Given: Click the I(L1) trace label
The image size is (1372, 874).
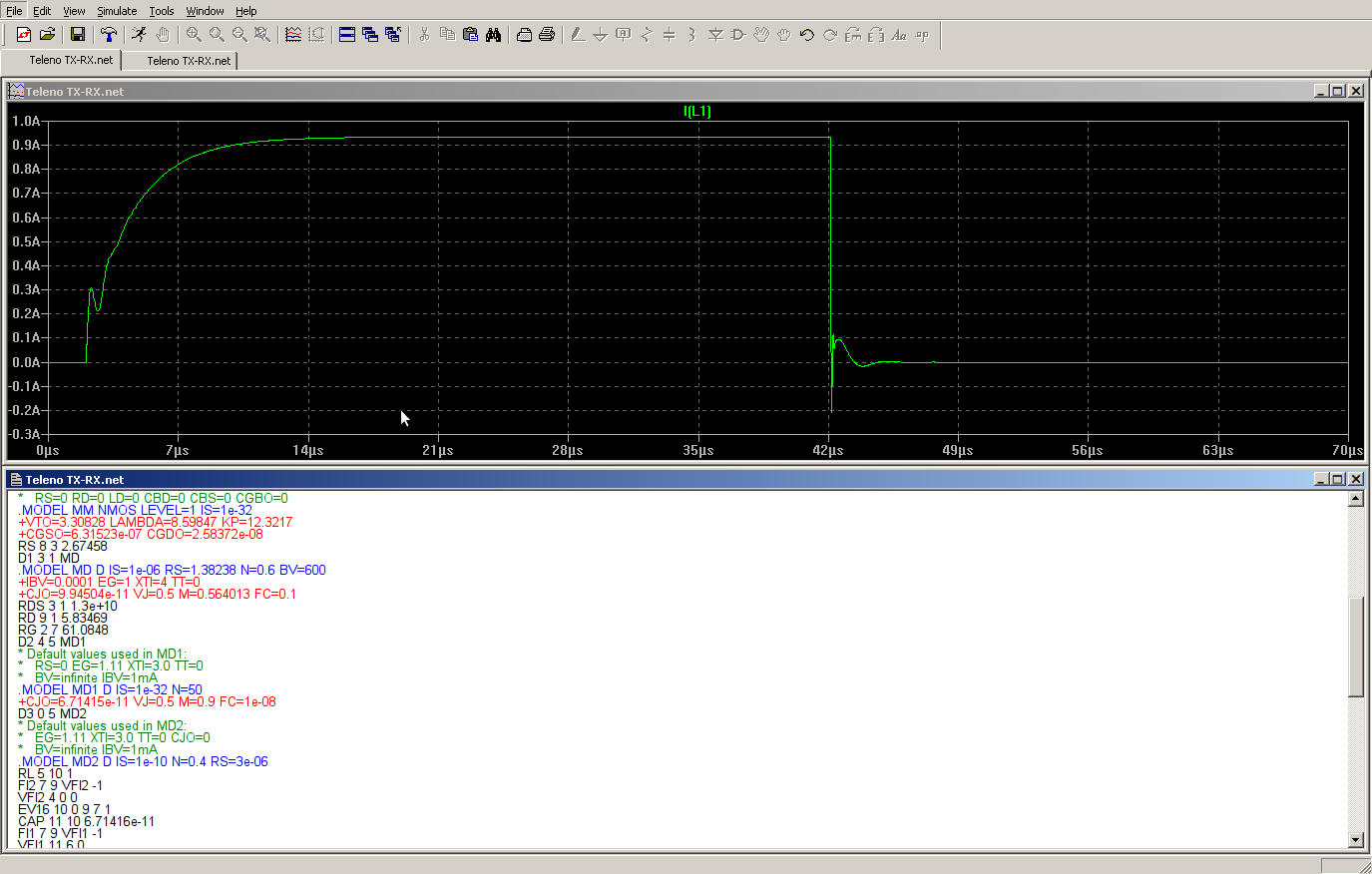Looking at the screenshot, I should pyautogui.click(x=696, y=111).
